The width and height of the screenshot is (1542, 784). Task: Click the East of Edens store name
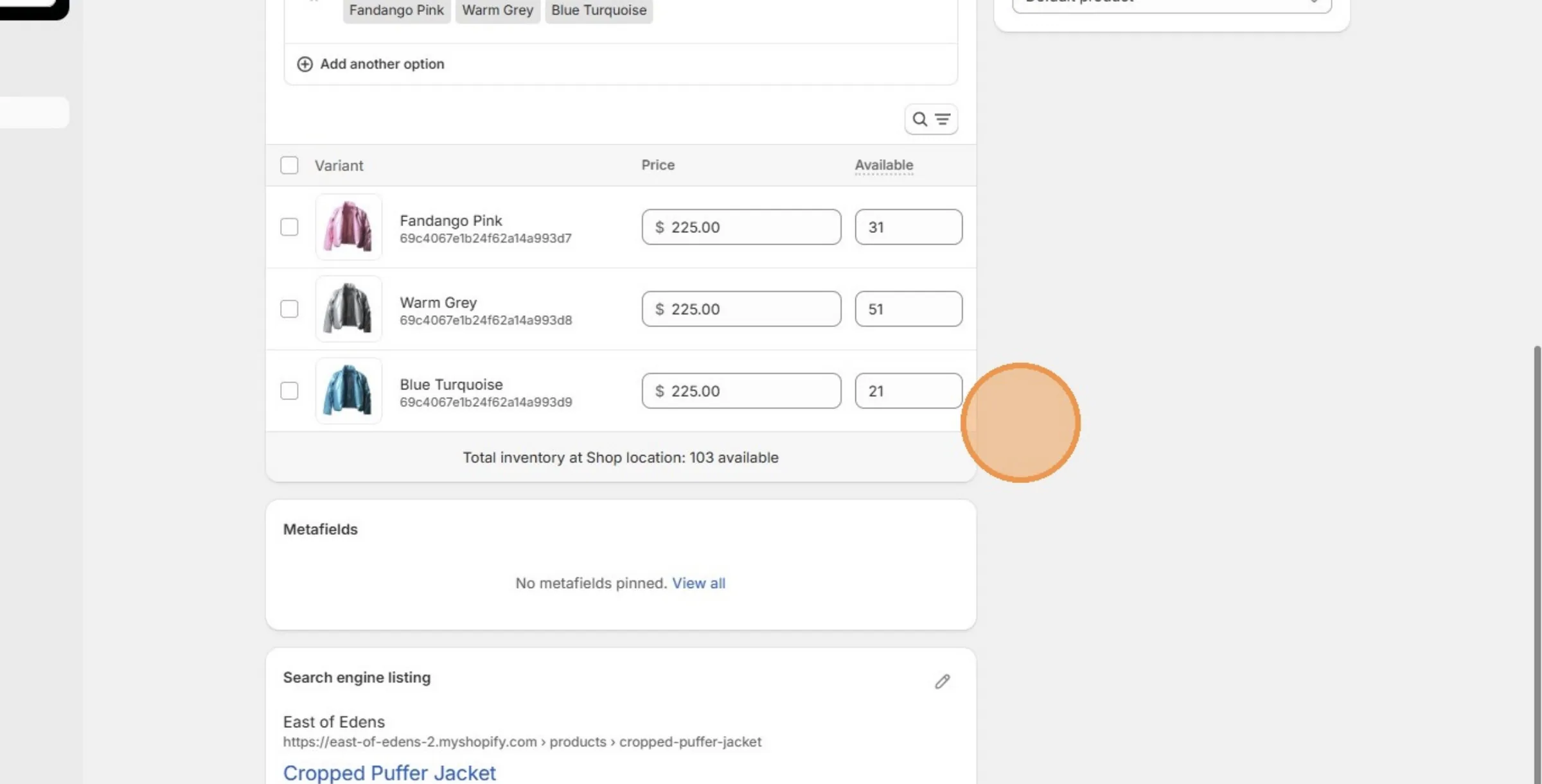point(333,722)
